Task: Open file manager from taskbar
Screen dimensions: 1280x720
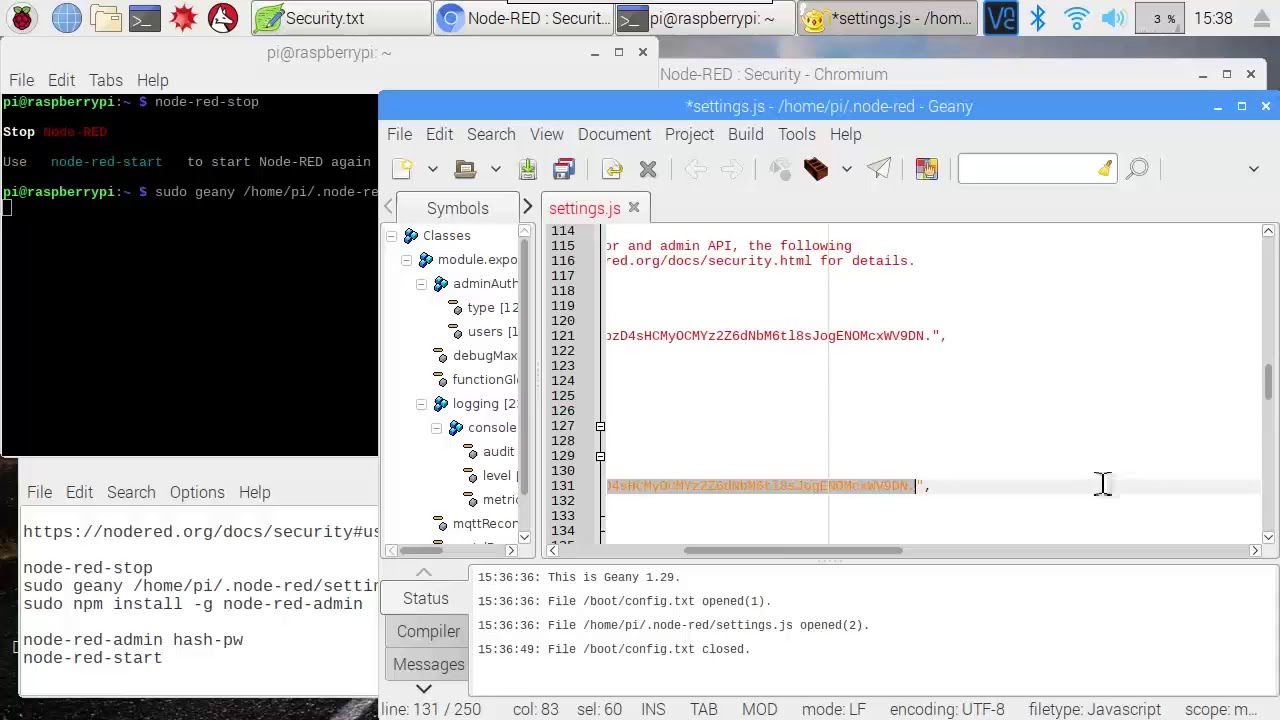Action: click(105, 18)
